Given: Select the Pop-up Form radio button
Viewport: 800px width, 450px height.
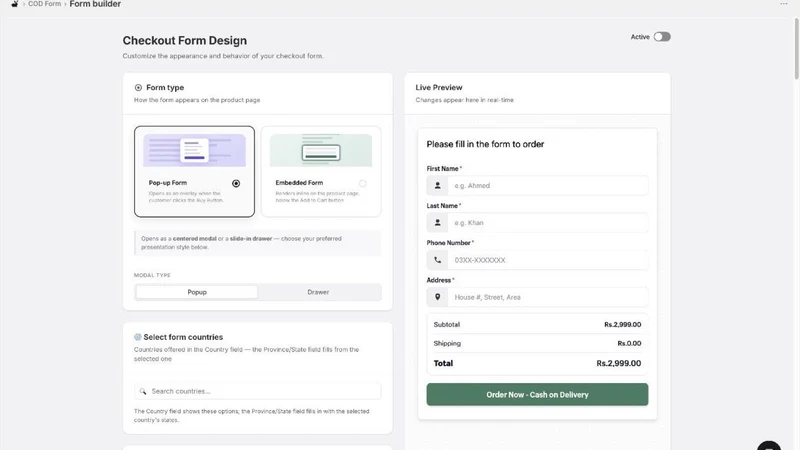Looking at the screenshot, I should 236,184.
